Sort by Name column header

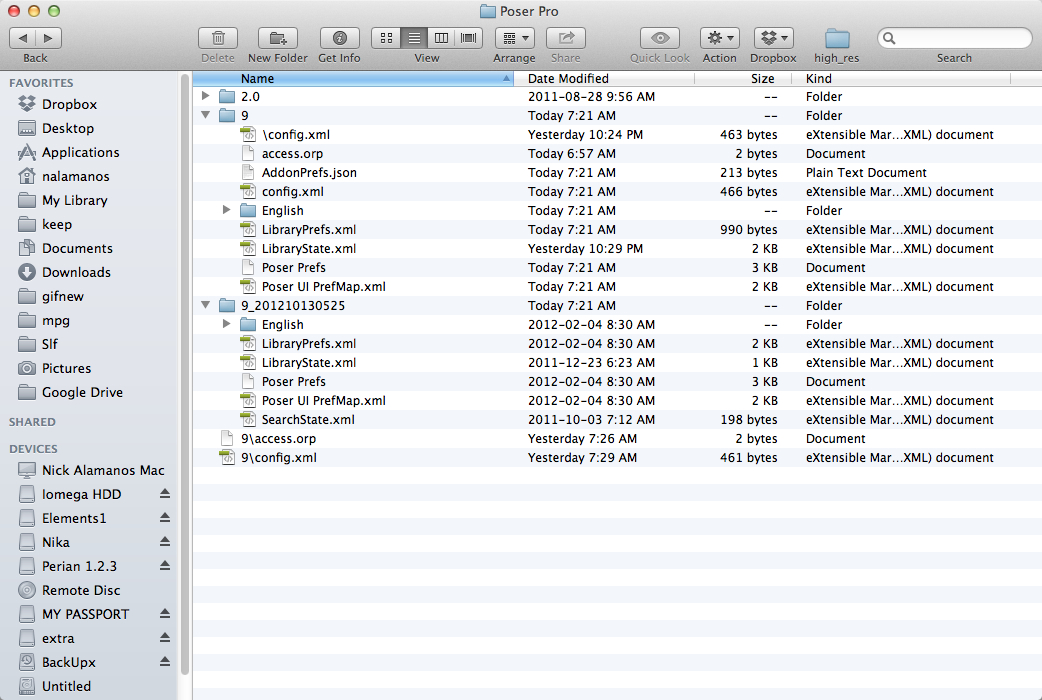click(x=352, y=78)
